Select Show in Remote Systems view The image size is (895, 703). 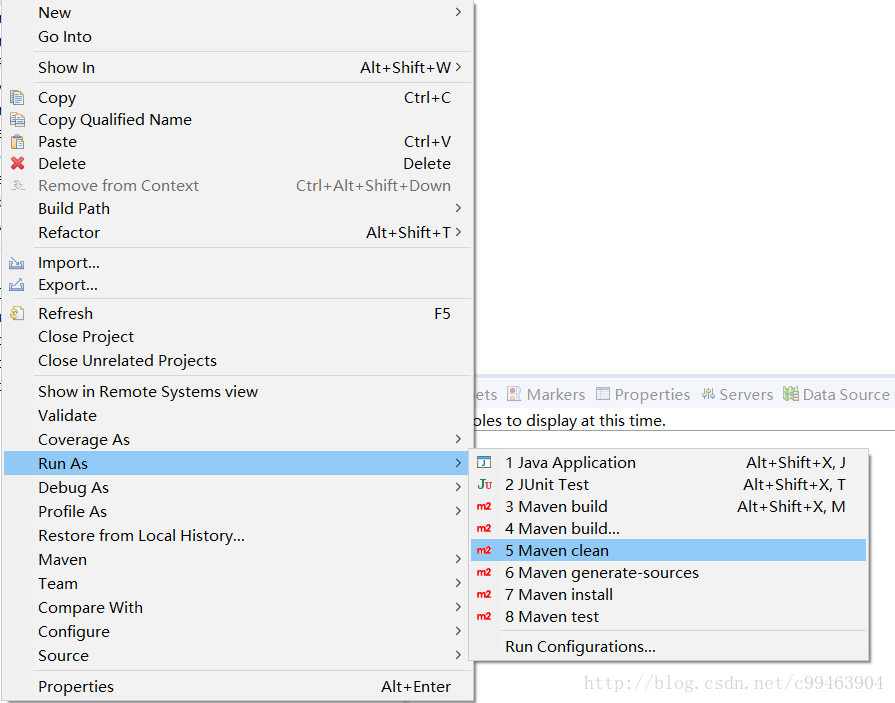(237, 391)
